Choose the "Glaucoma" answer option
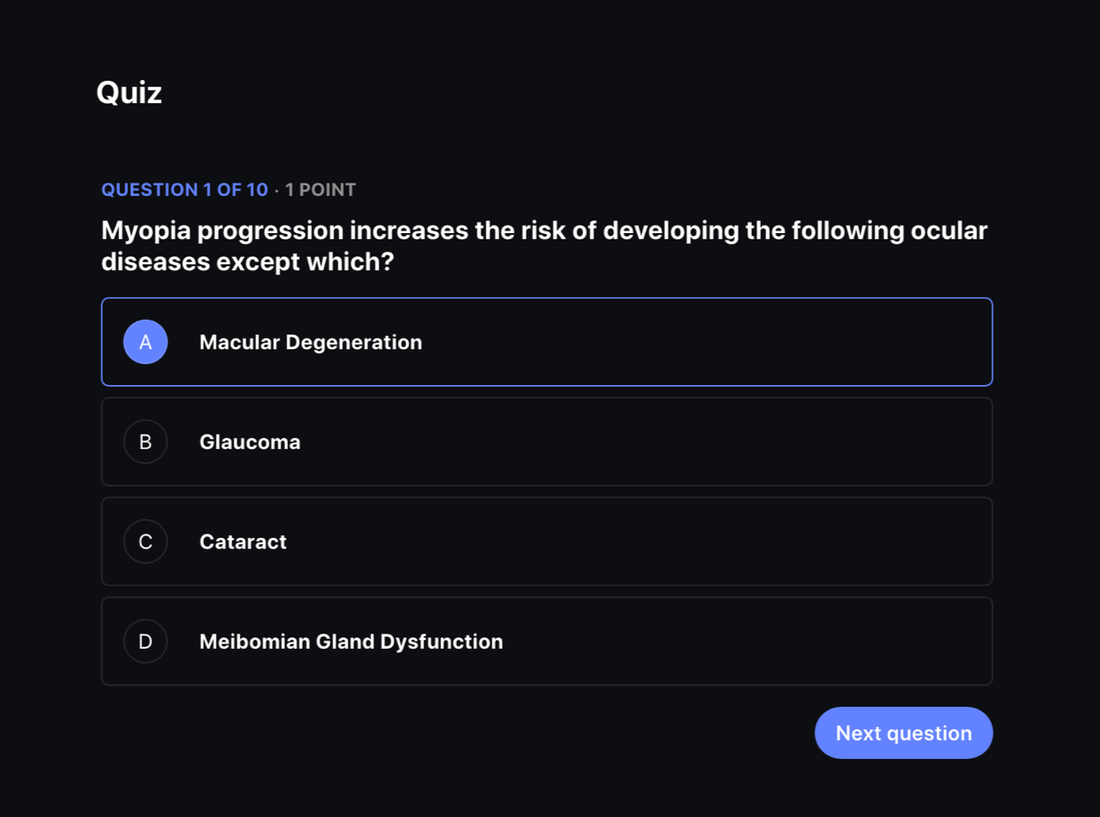1100x817 pixels. coord(547,441)
